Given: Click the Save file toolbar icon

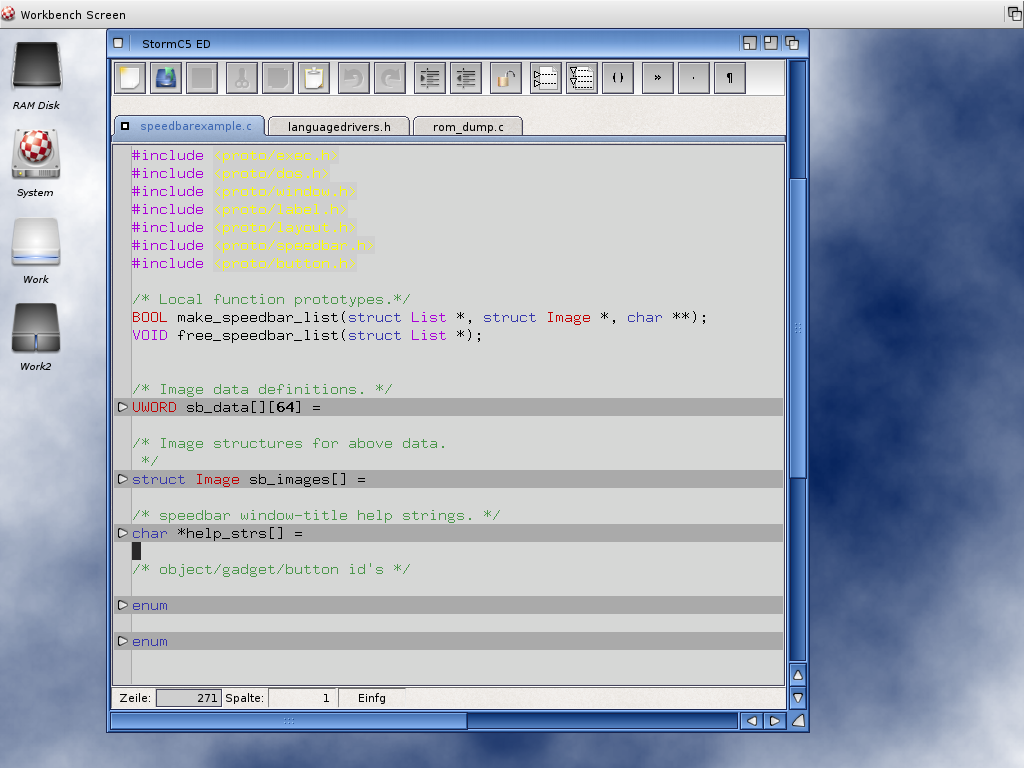Looking at the screenshot, I should 166,78.
